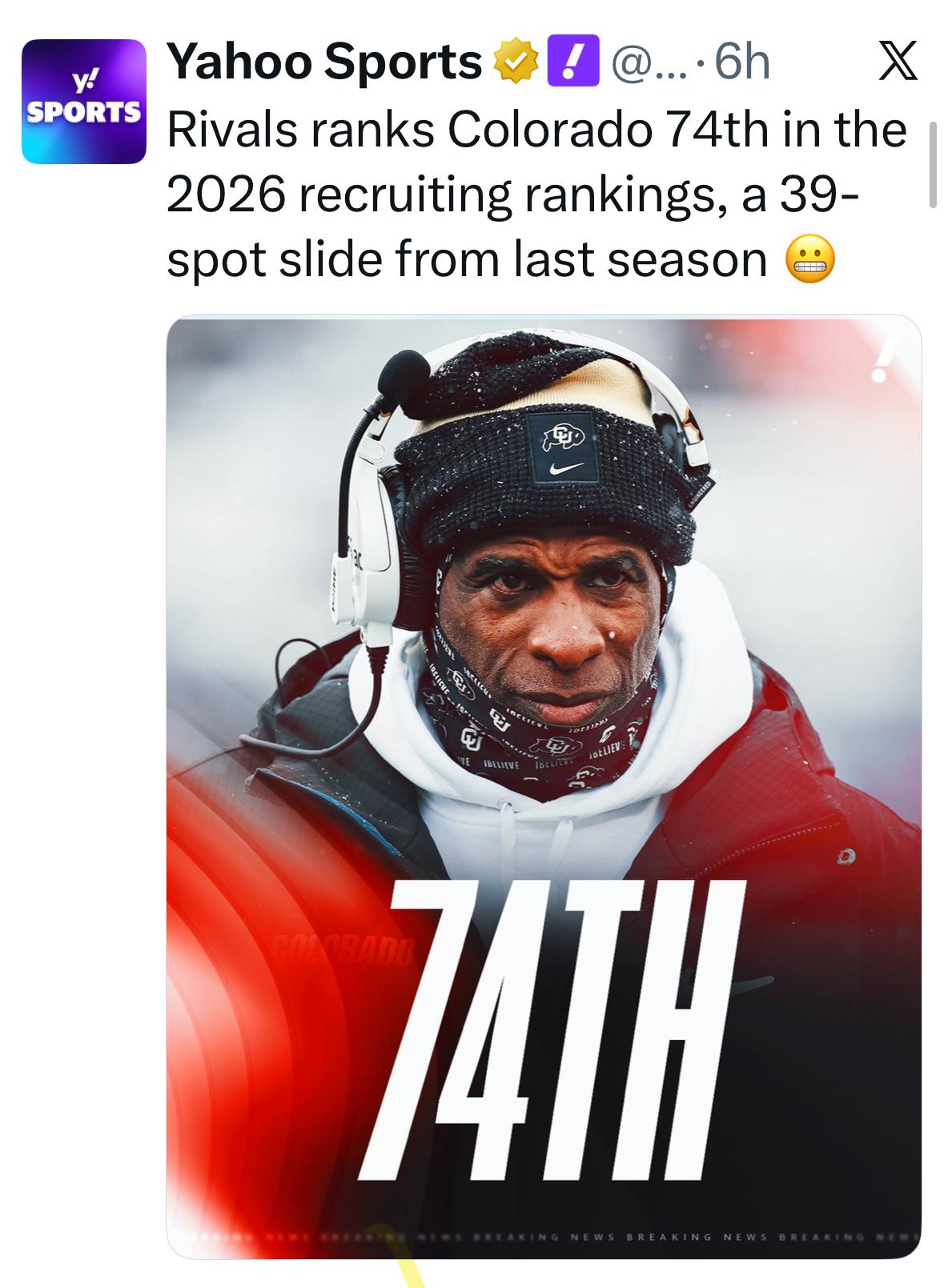The width and height of the screenshot is (944, 1288).
Task: Open the Yahoo Sports profile avatar
Action: 84,102
